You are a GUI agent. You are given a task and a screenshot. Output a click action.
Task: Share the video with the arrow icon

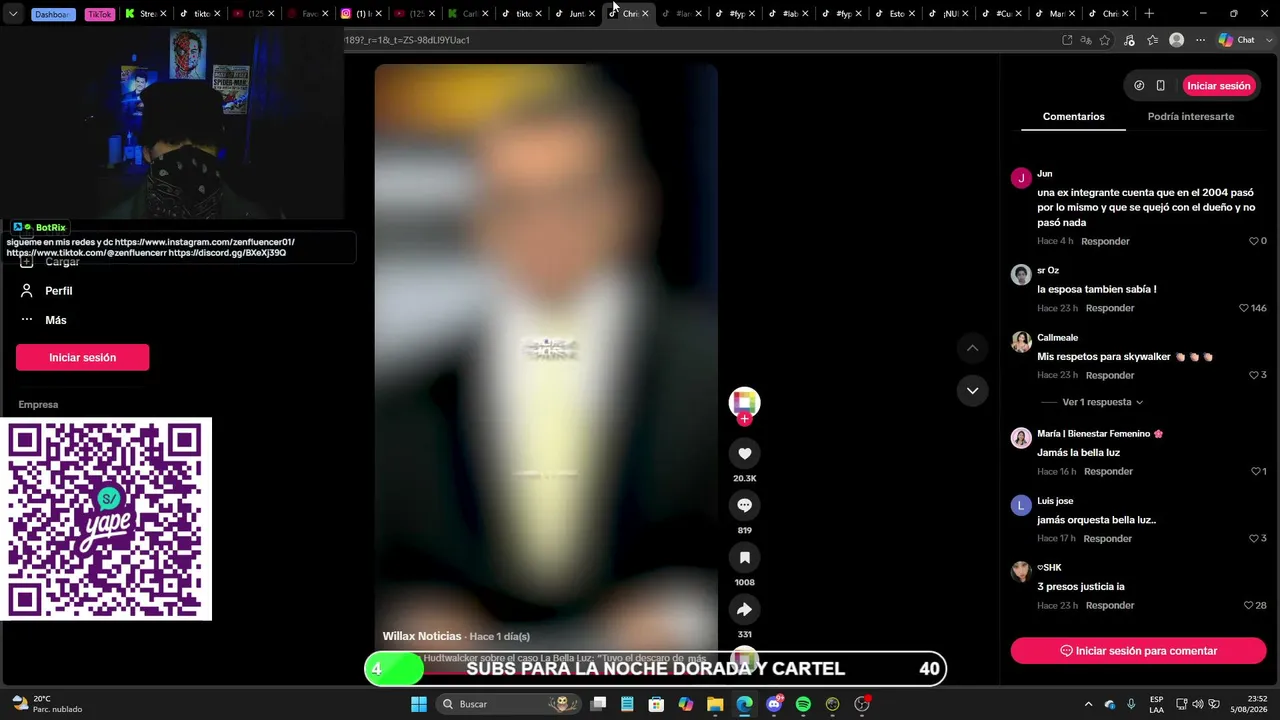744,609
